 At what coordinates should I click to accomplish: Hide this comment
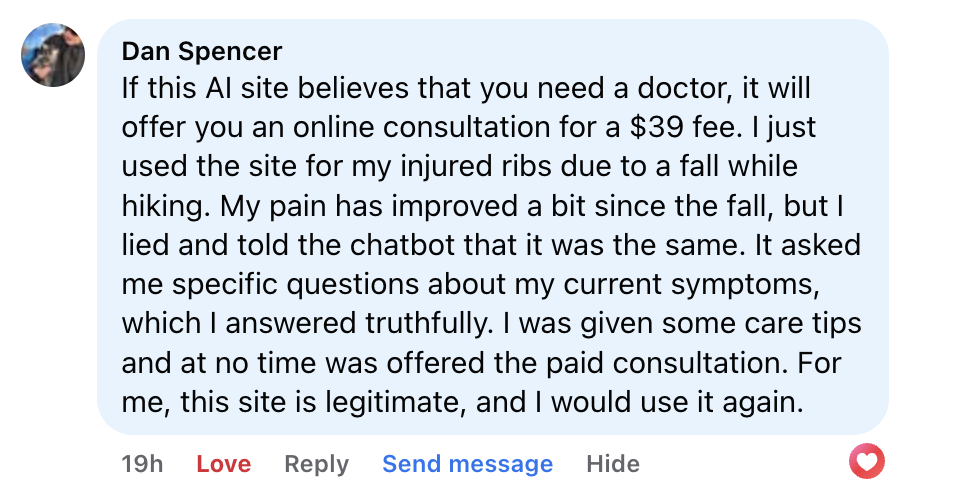coord(612,464)
